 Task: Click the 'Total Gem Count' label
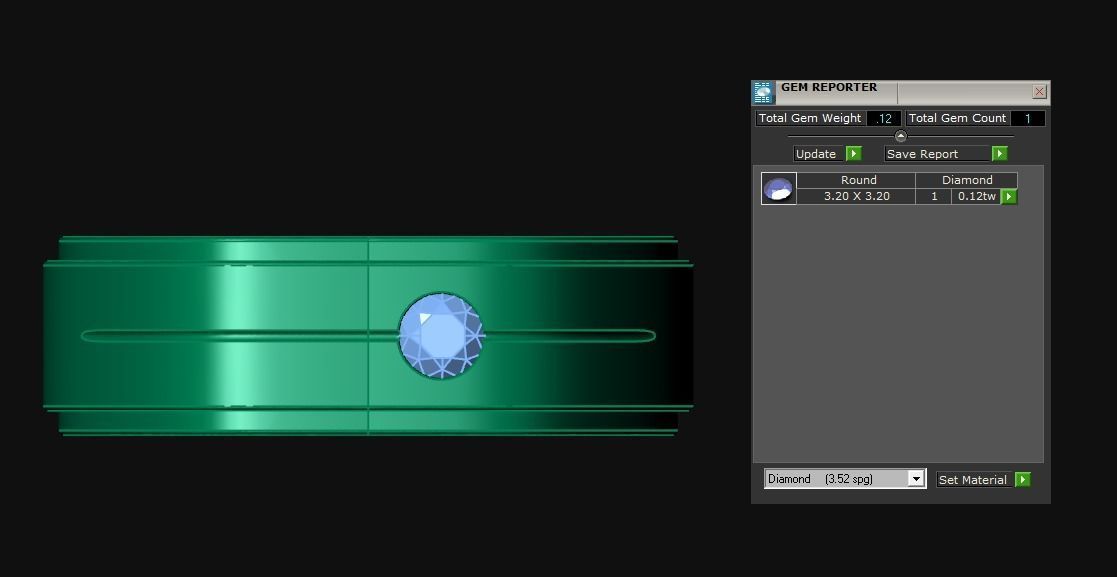click(957, 118)
